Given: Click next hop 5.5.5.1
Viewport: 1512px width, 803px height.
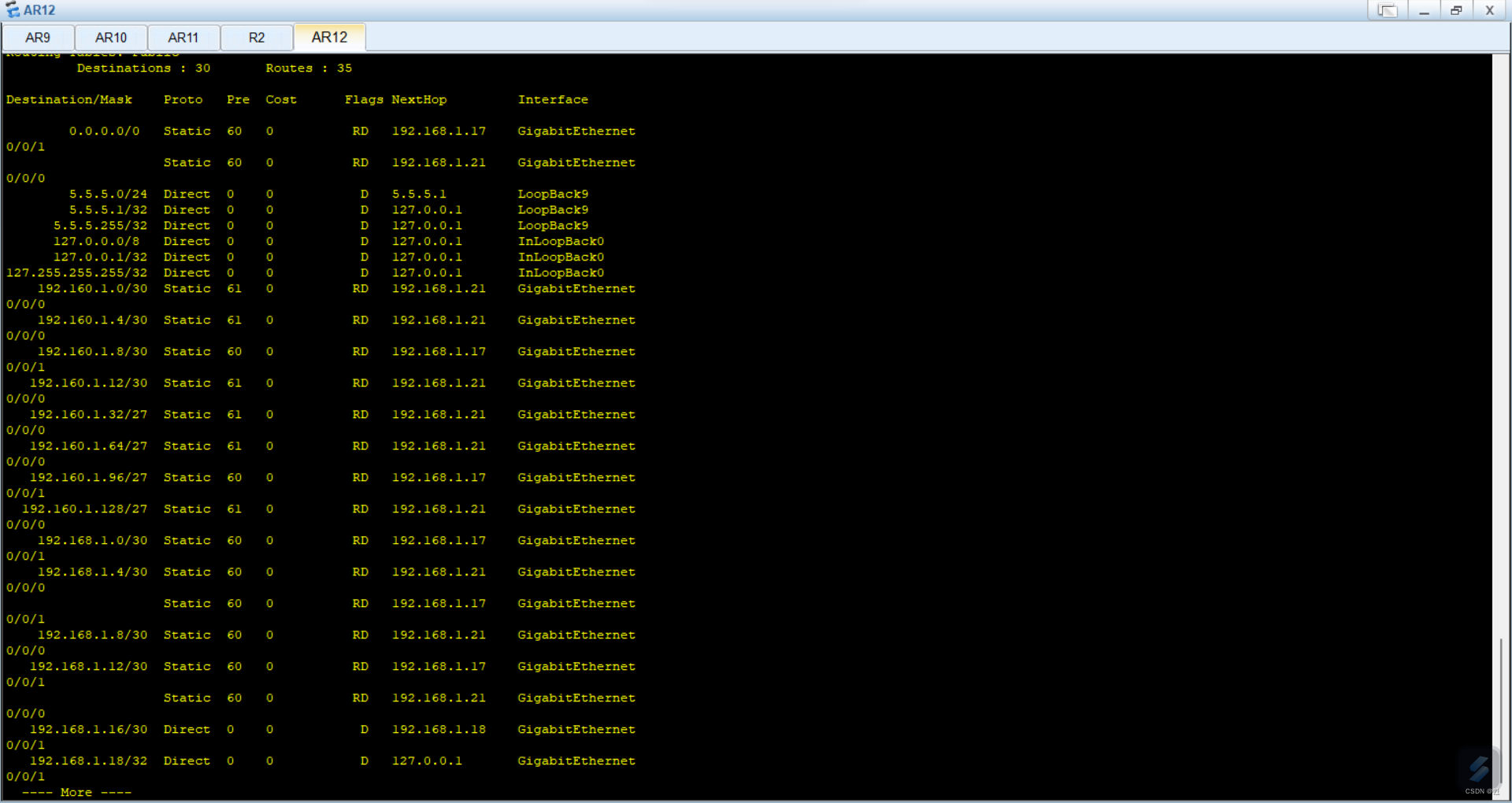Looking at the screenshot, I should pos(419,194).
